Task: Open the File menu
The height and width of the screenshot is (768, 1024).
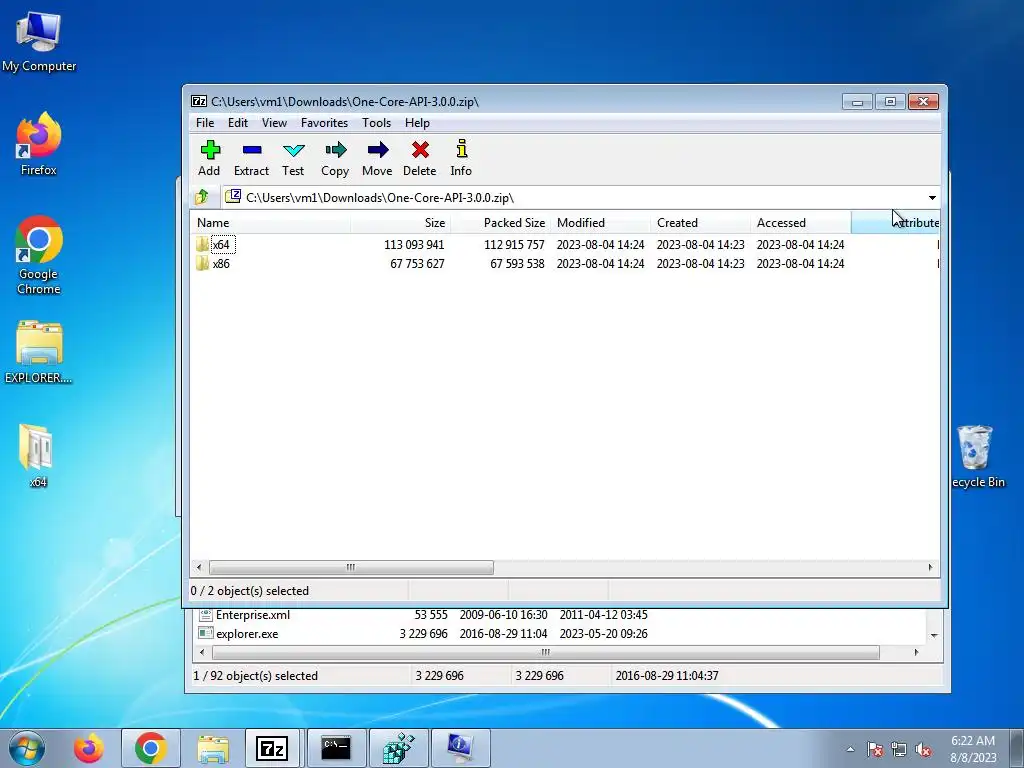Action: click(x=205, y=123)
